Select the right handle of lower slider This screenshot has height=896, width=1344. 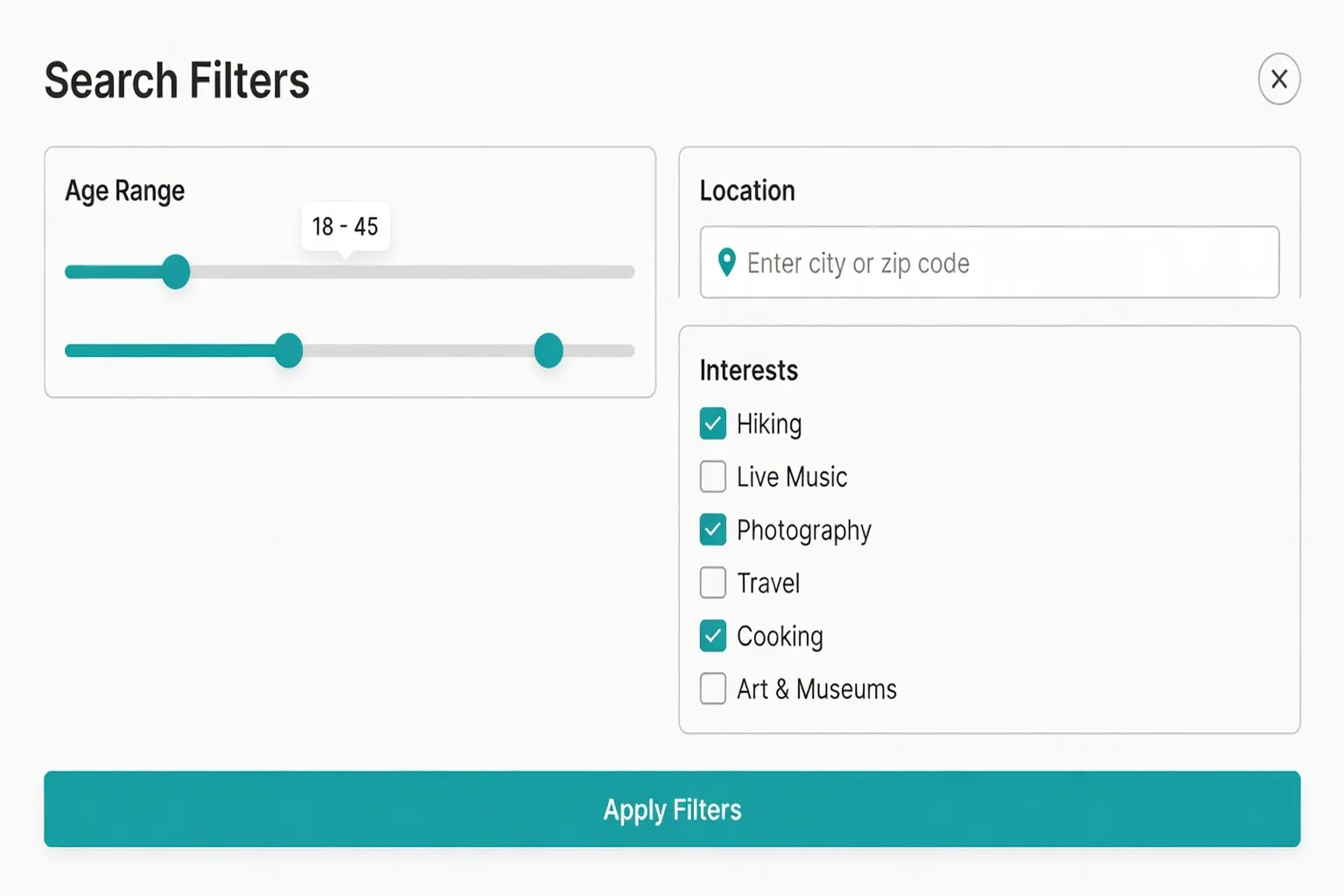coord(549,351)
